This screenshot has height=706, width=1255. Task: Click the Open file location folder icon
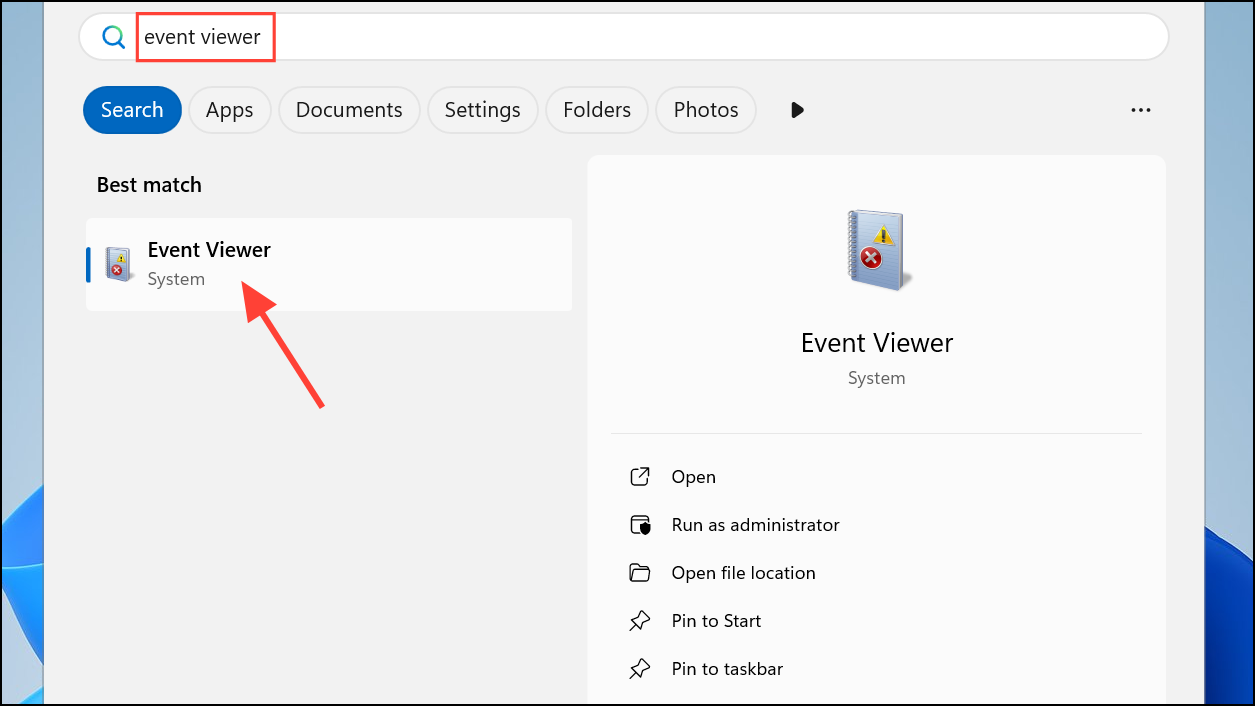(x=640, y=573)
